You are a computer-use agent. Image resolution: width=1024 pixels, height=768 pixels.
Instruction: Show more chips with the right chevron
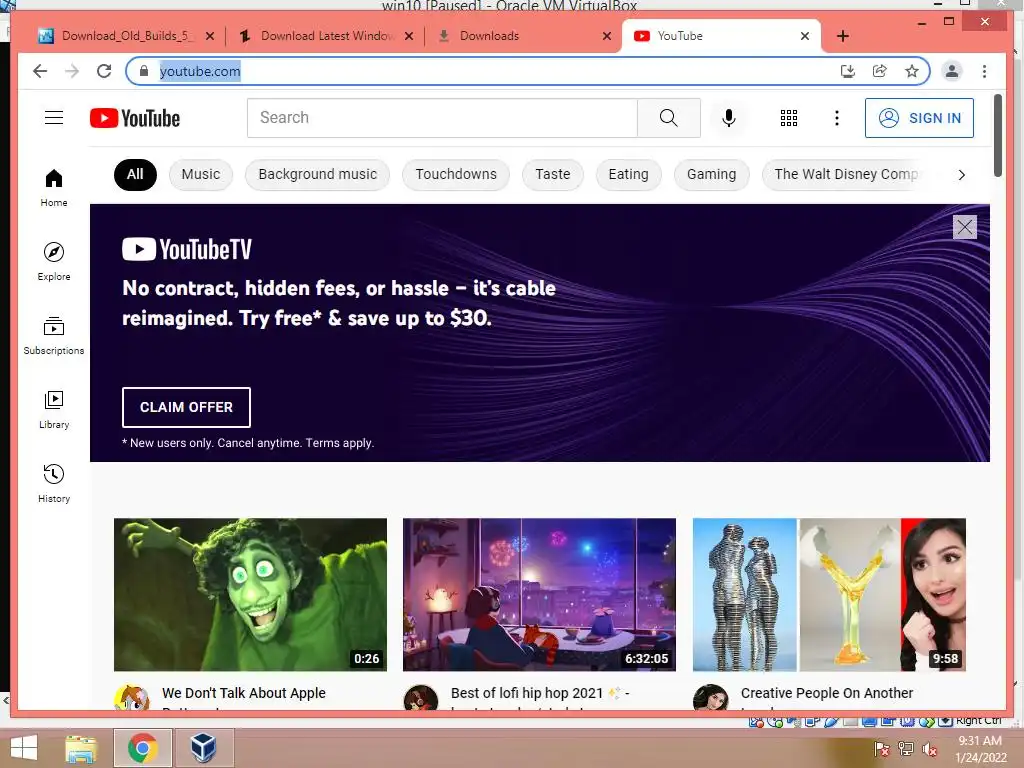[x=961, y=174]
